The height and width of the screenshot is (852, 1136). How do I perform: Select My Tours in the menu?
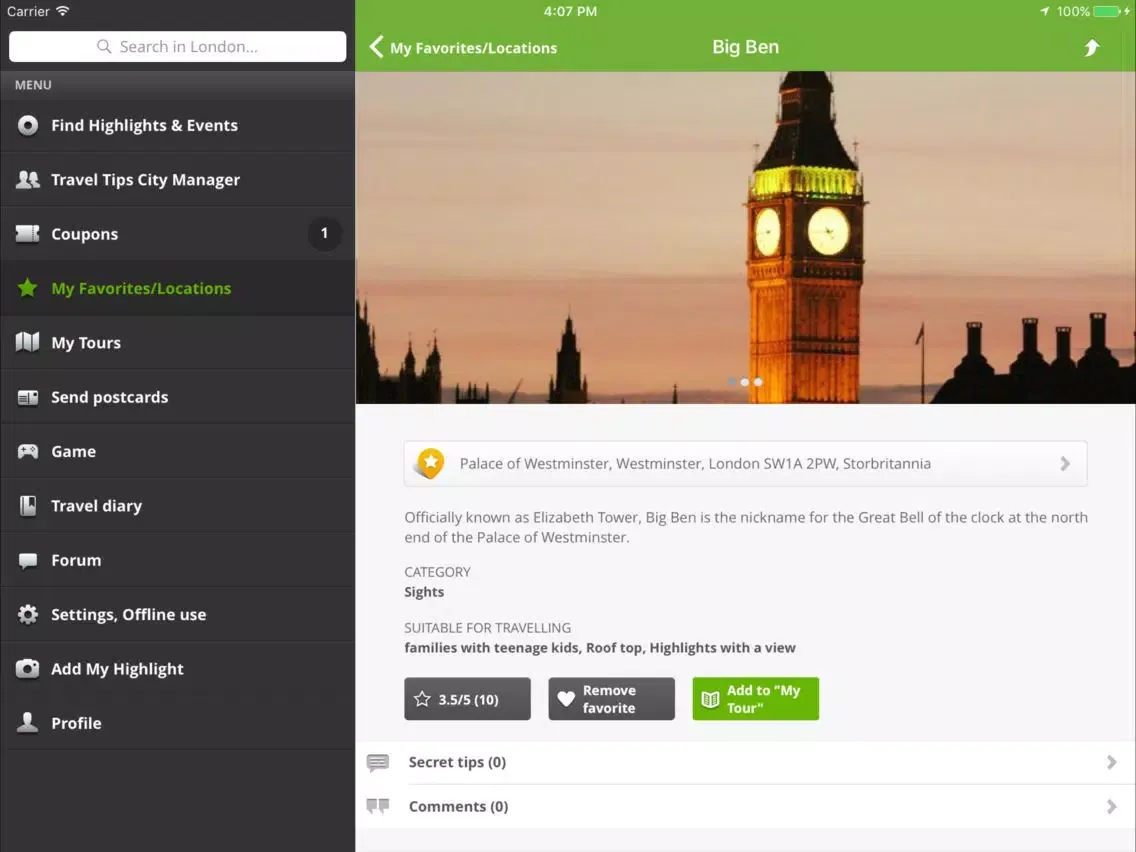coord(178,343)
